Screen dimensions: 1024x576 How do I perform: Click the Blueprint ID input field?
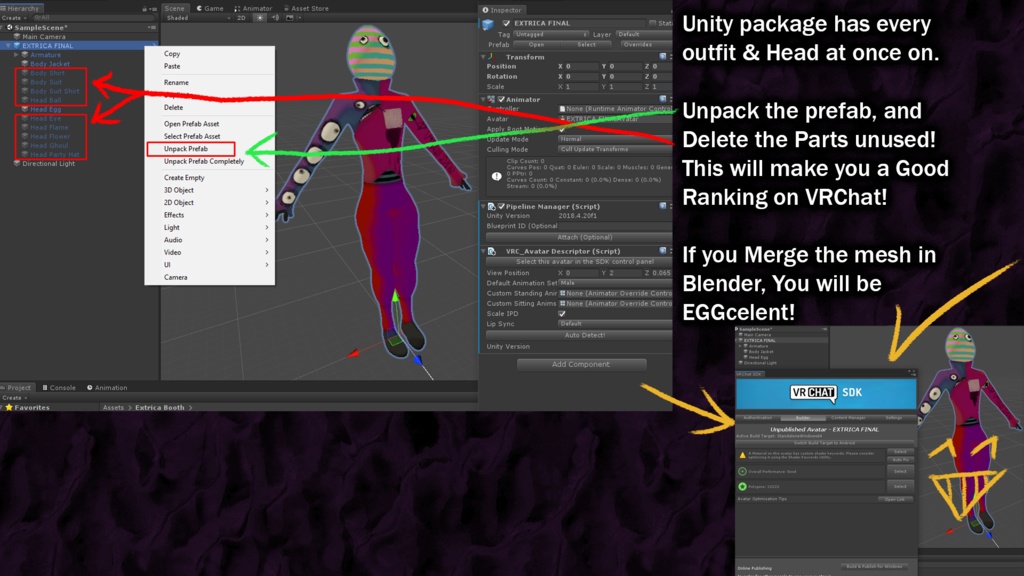(615, 226)
